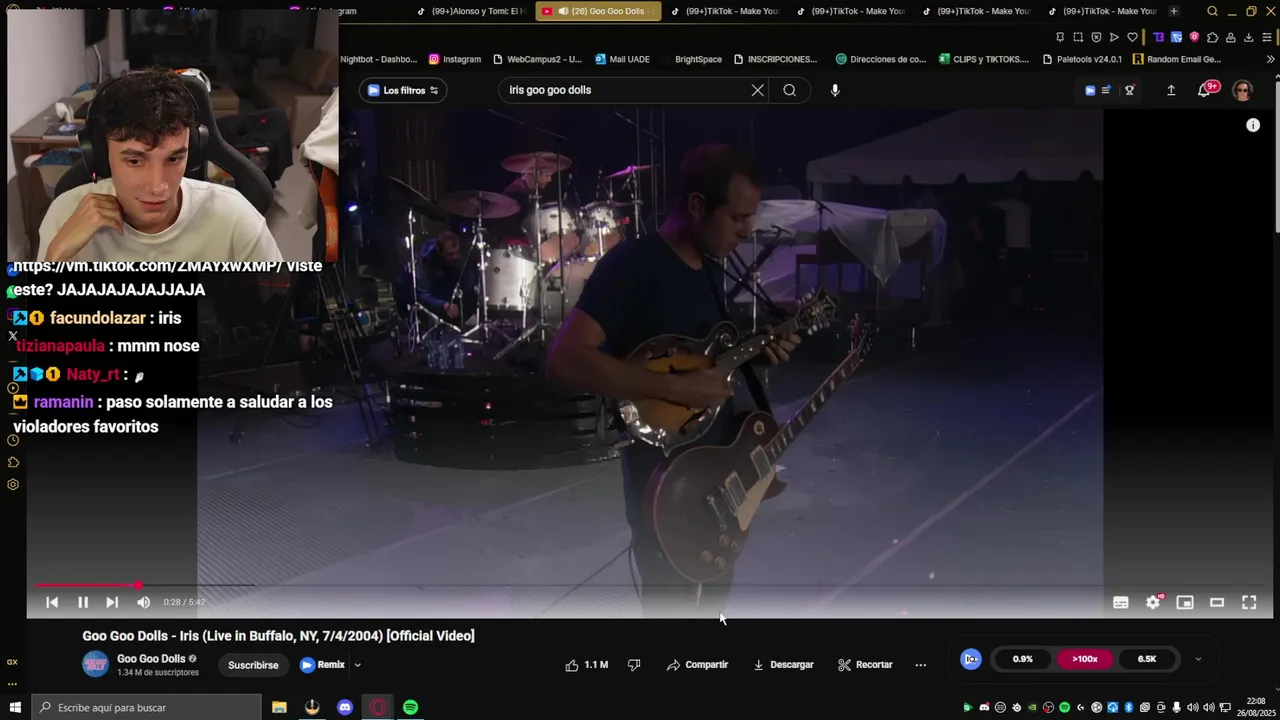Toggle miniplayer mode
The height and width of the screenshot is (720, 1280).
tap(1185, 602)
